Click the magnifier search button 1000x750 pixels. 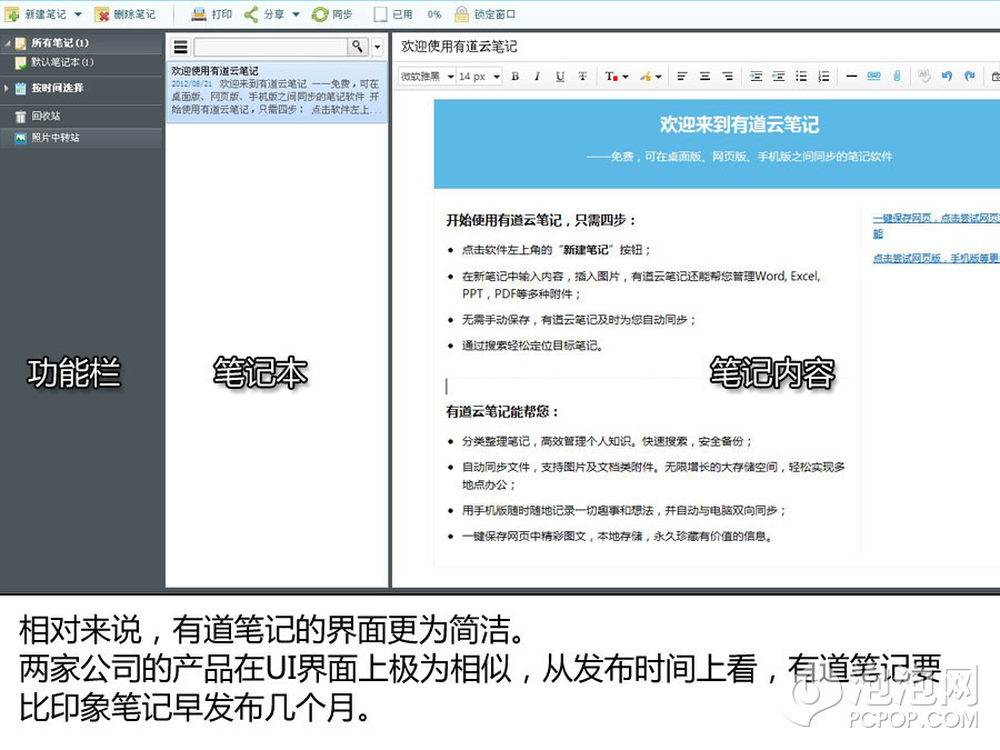coord(357,47)
